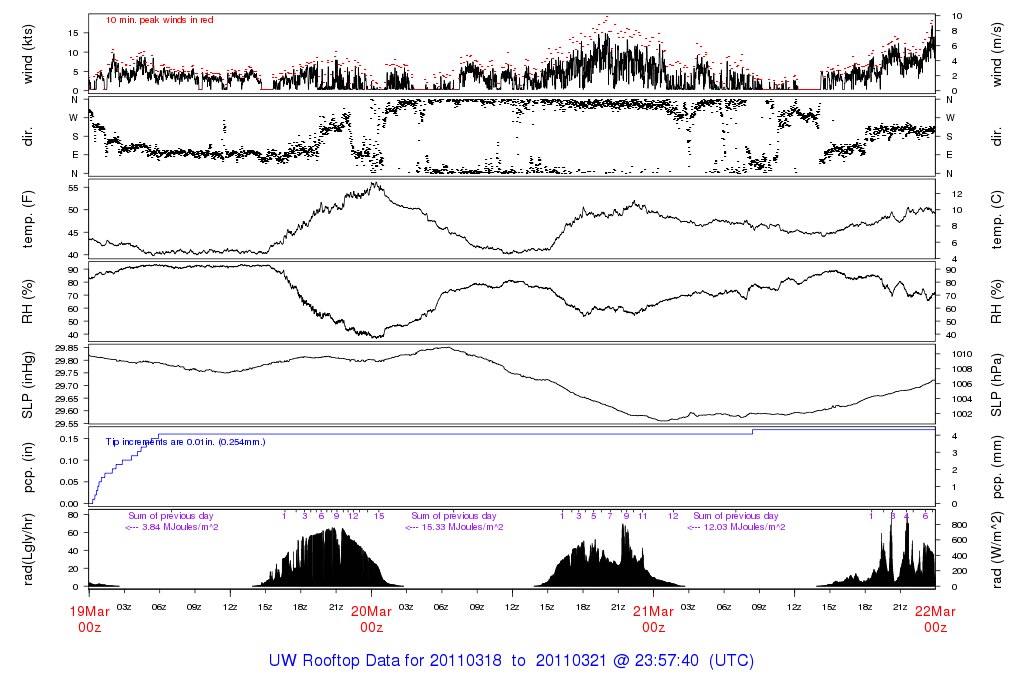1024x700 pixels.
Task: Select the '22Mar 00z' date label
Action: click(x=935, y=619)
